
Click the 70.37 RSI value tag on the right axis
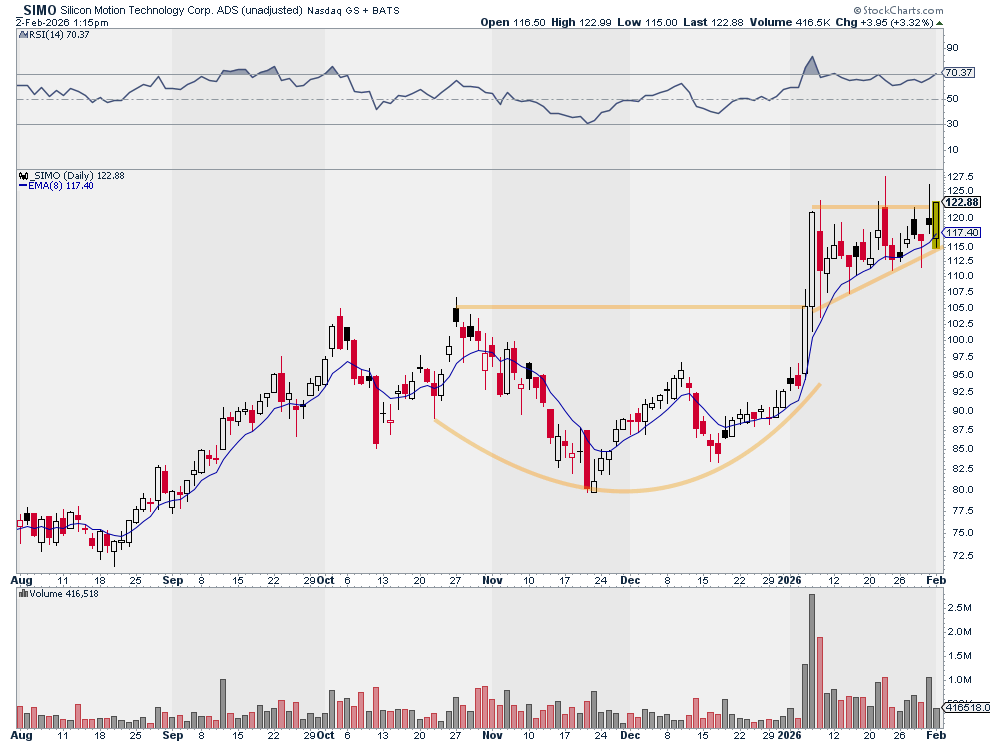[960, 73]
